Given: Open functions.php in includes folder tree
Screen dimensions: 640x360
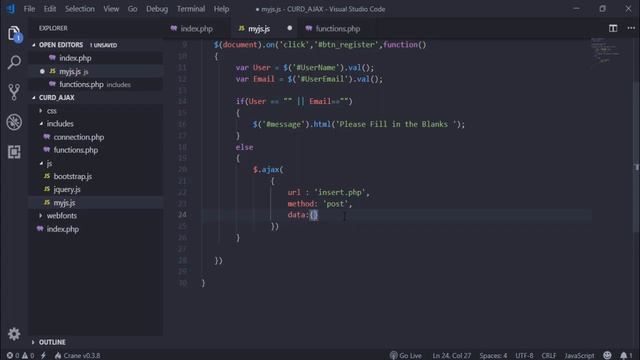Looking at the screenshot, I should [x=76, y=150].
